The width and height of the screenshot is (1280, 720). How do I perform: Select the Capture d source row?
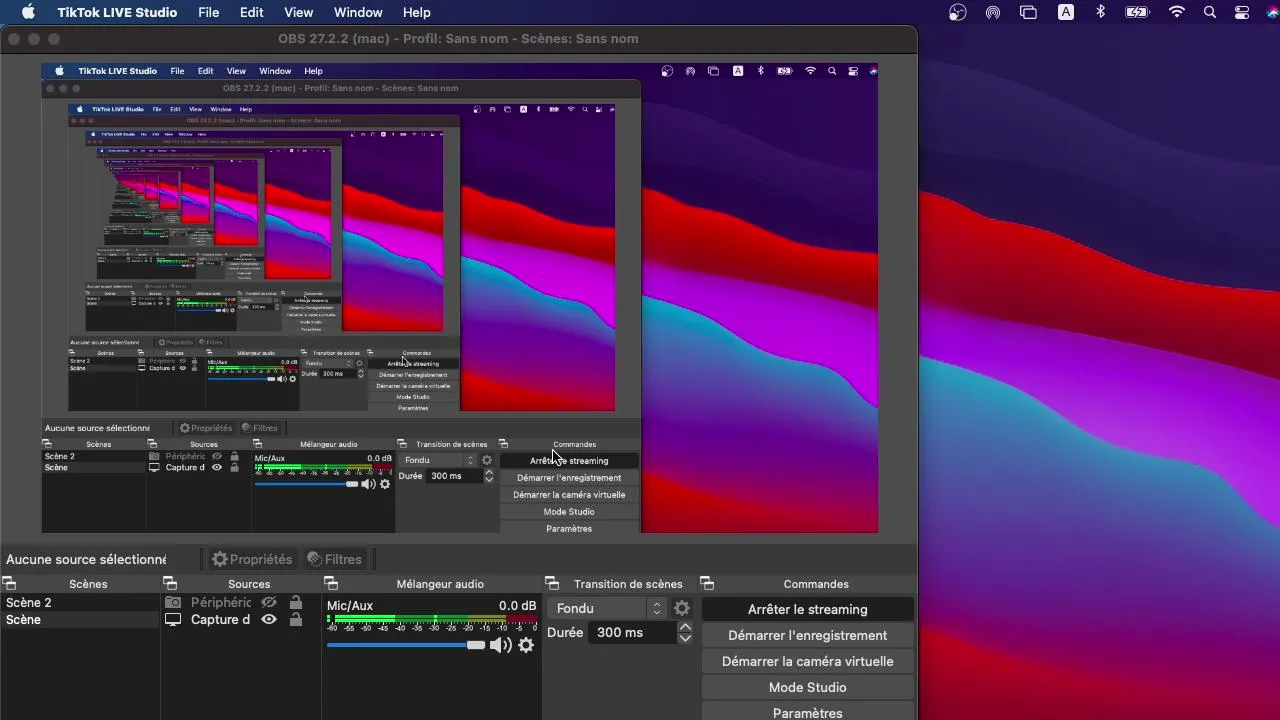click(x=240, y=620)
